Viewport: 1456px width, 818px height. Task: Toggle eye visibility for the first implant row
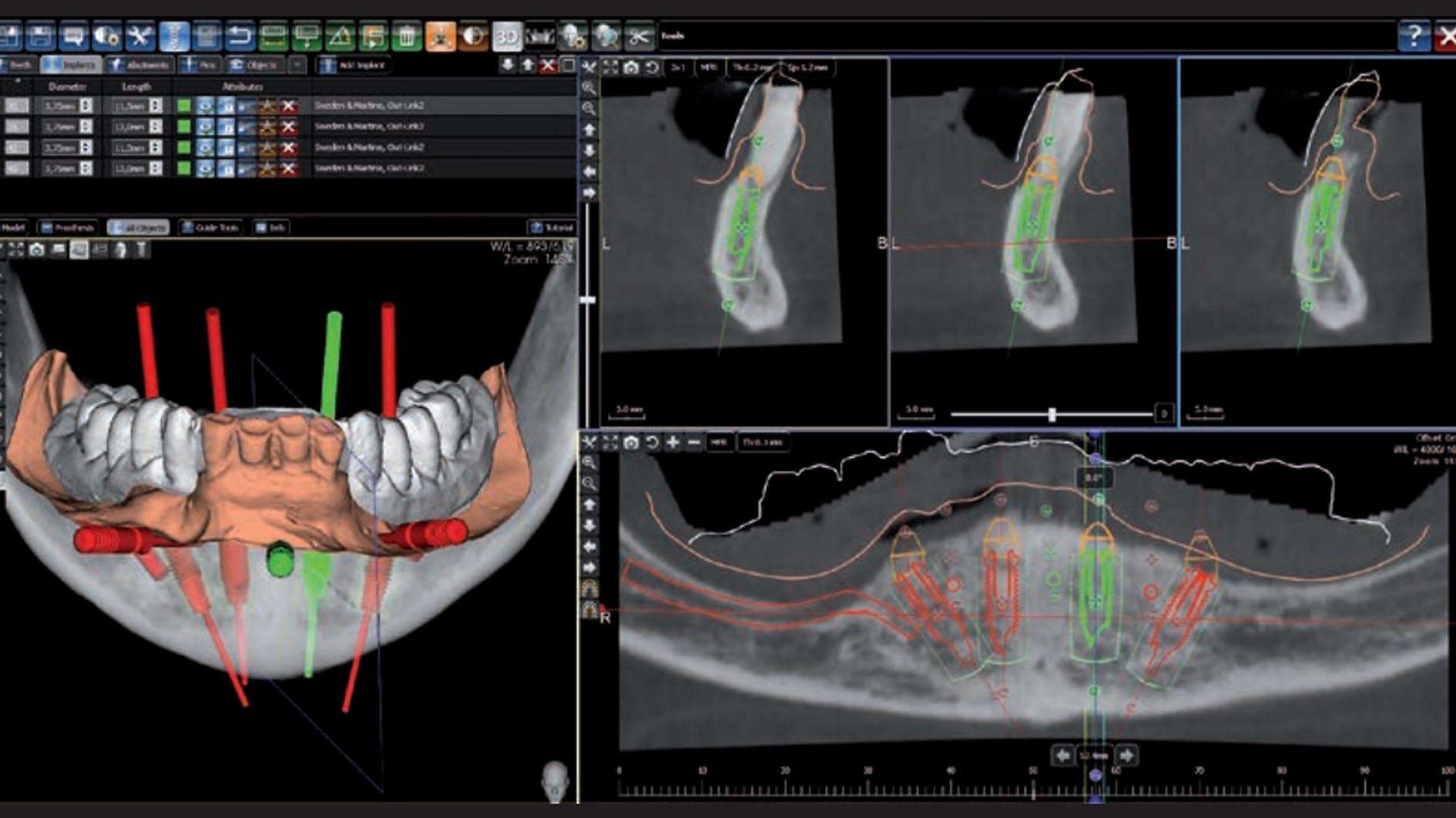point(205,106)
